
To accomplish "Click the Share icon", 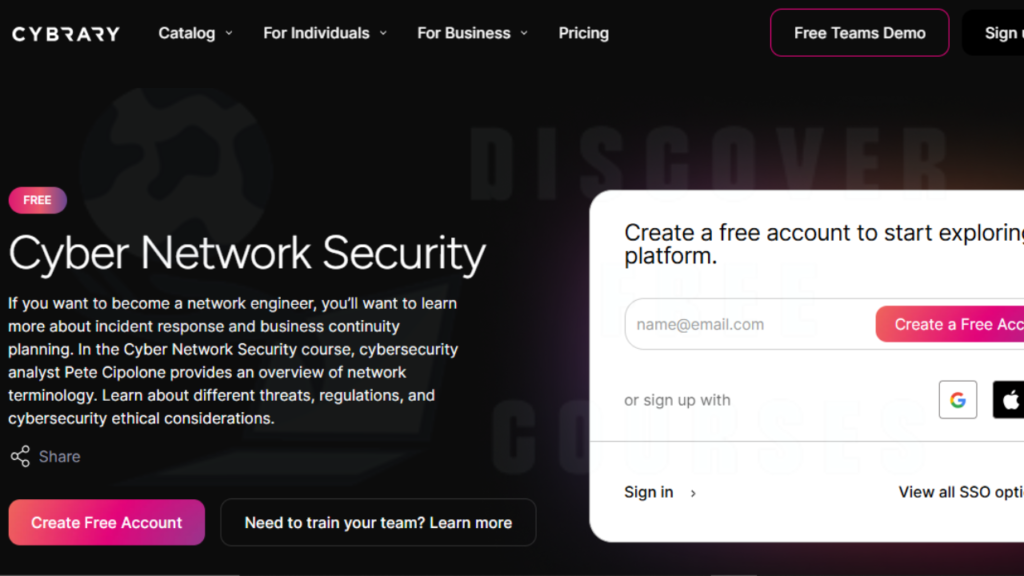I will 20,456.
